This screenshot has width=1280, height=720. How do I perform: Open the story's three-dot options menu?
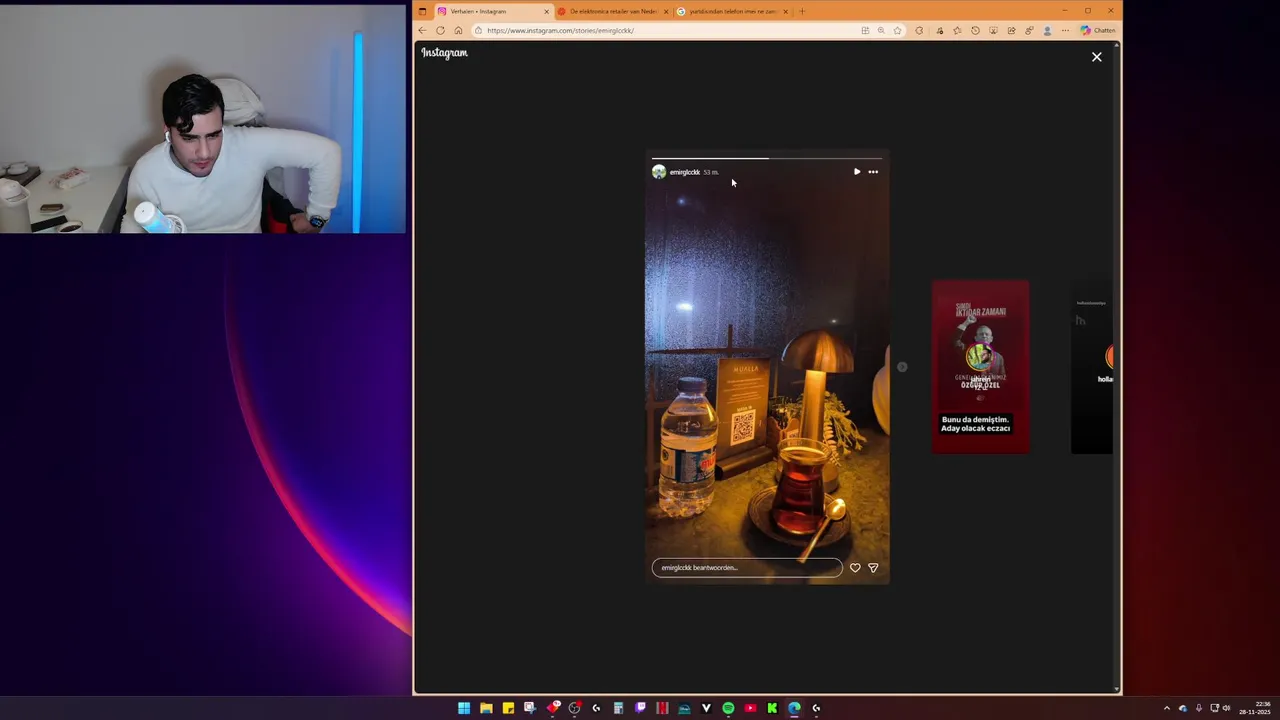pos(873,172)
